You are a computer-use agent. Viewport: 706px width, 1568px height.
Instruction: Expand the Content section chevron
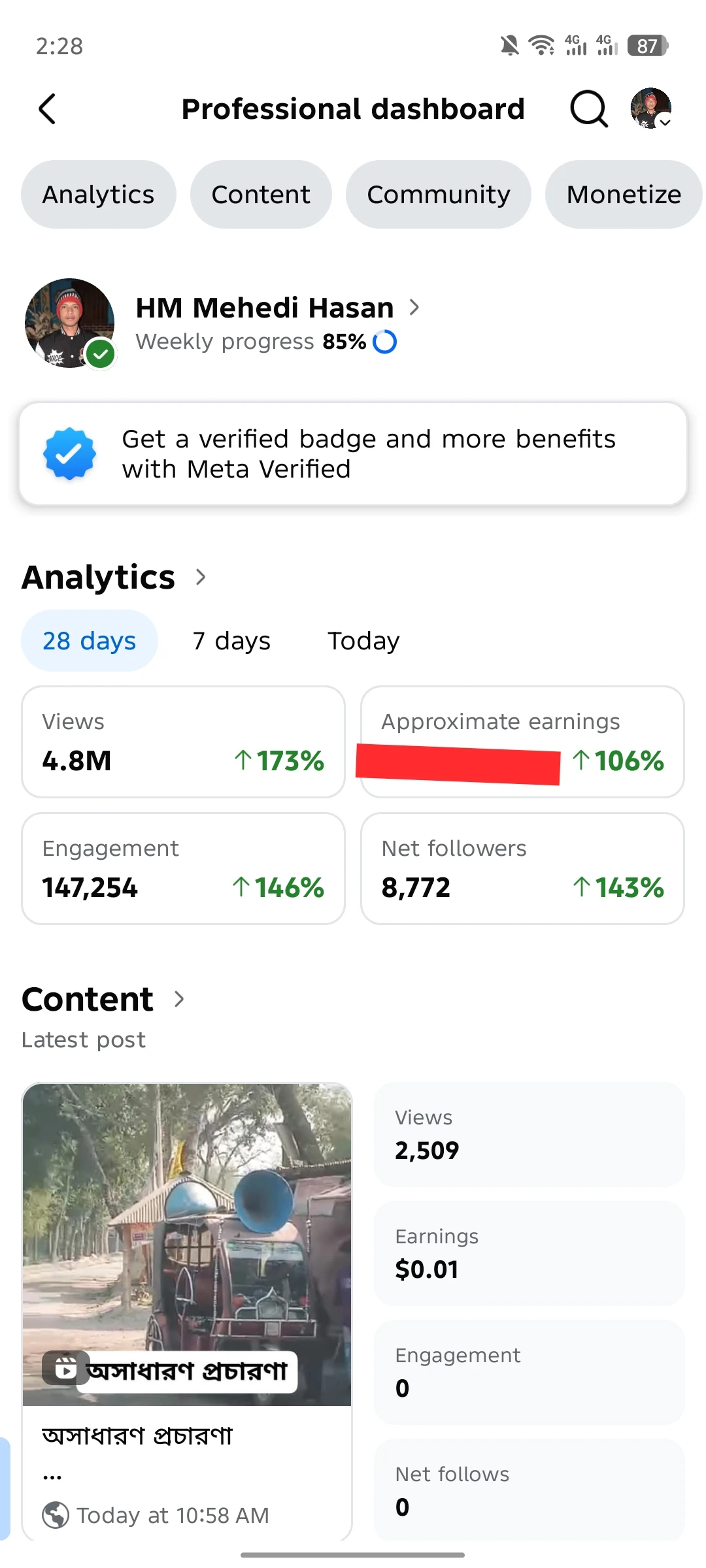pyautogui.click(x=179, y=999)
